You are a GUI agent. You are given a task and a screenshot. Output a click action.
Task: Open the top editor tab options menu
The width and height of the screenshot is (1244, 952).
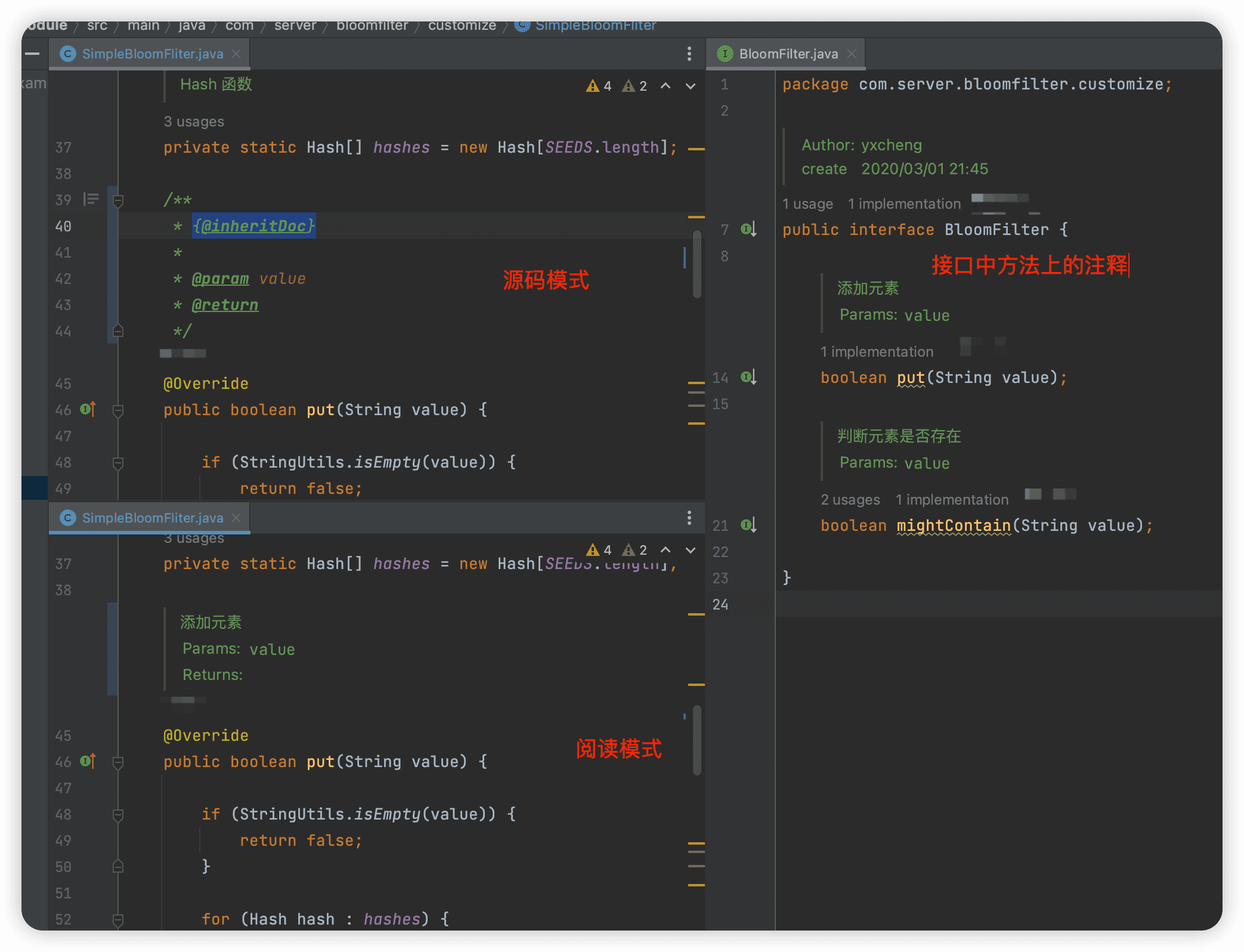(x=689, y=54)
